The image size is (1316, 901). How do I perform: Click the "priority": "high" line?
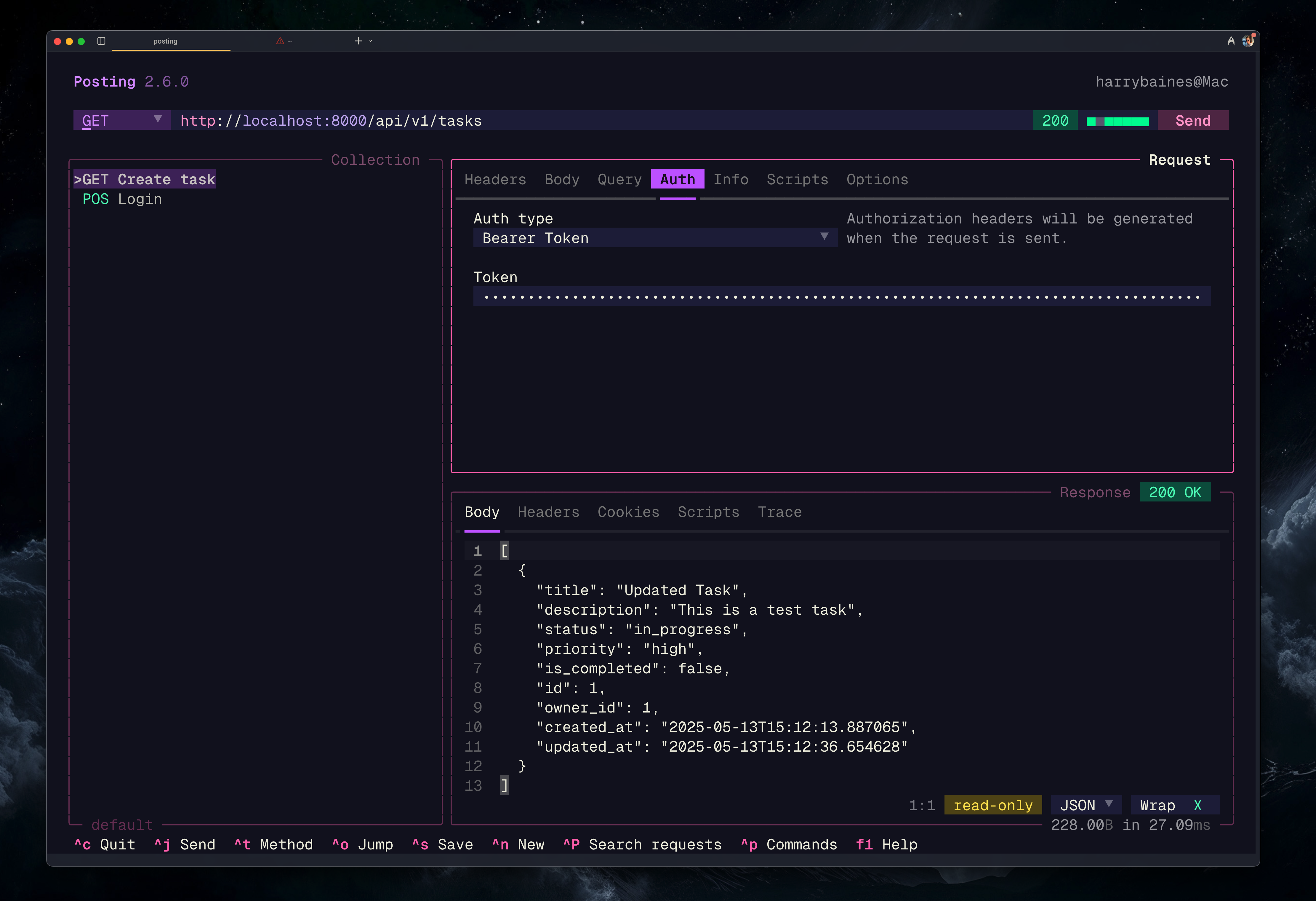coord(619,649)
